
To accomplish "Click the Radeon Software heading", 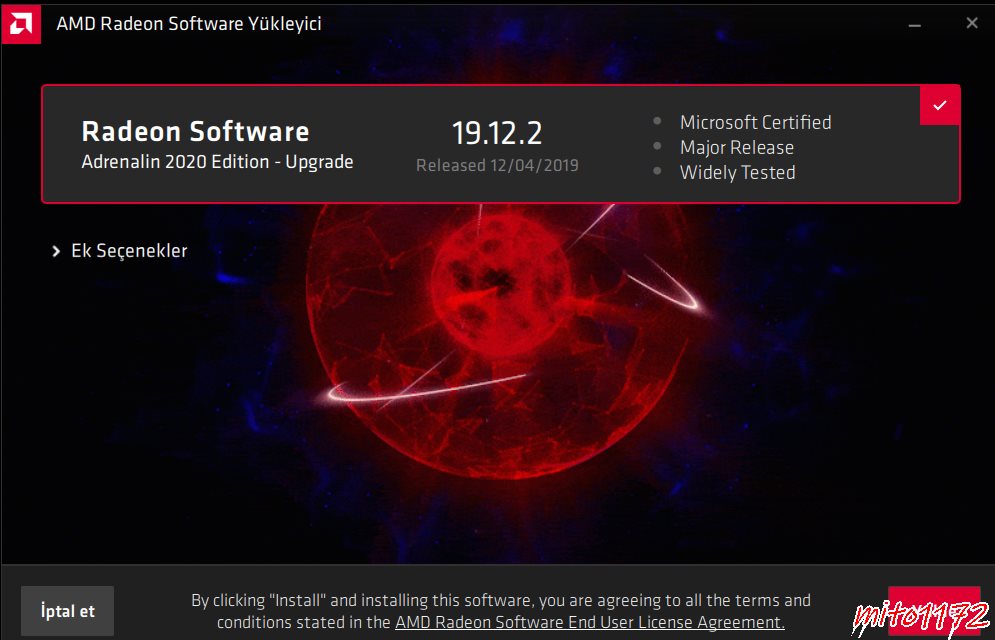I will (195, 132).
